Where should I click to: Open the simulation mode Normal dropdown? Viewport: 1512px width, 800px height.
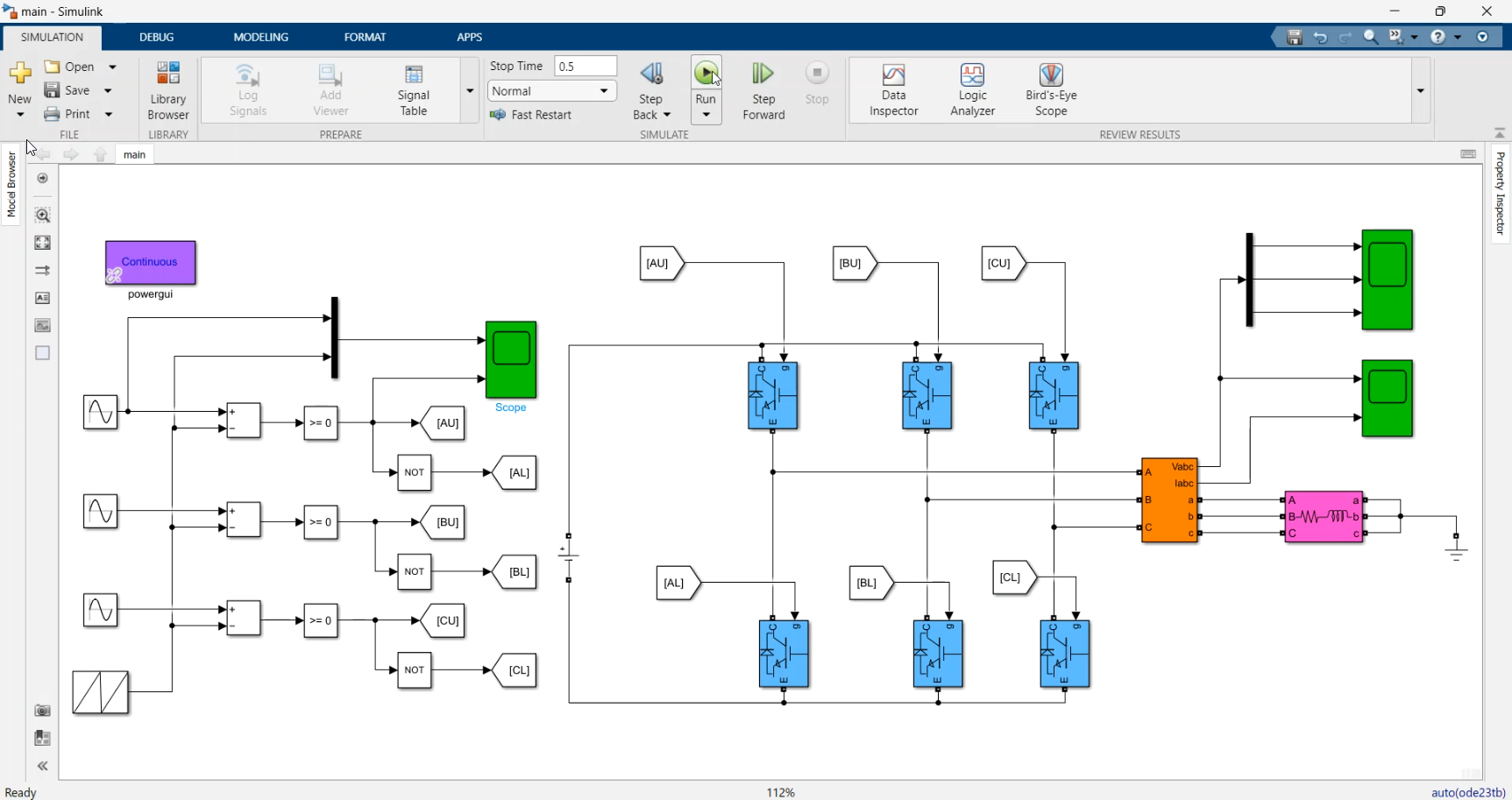[551, 91]
